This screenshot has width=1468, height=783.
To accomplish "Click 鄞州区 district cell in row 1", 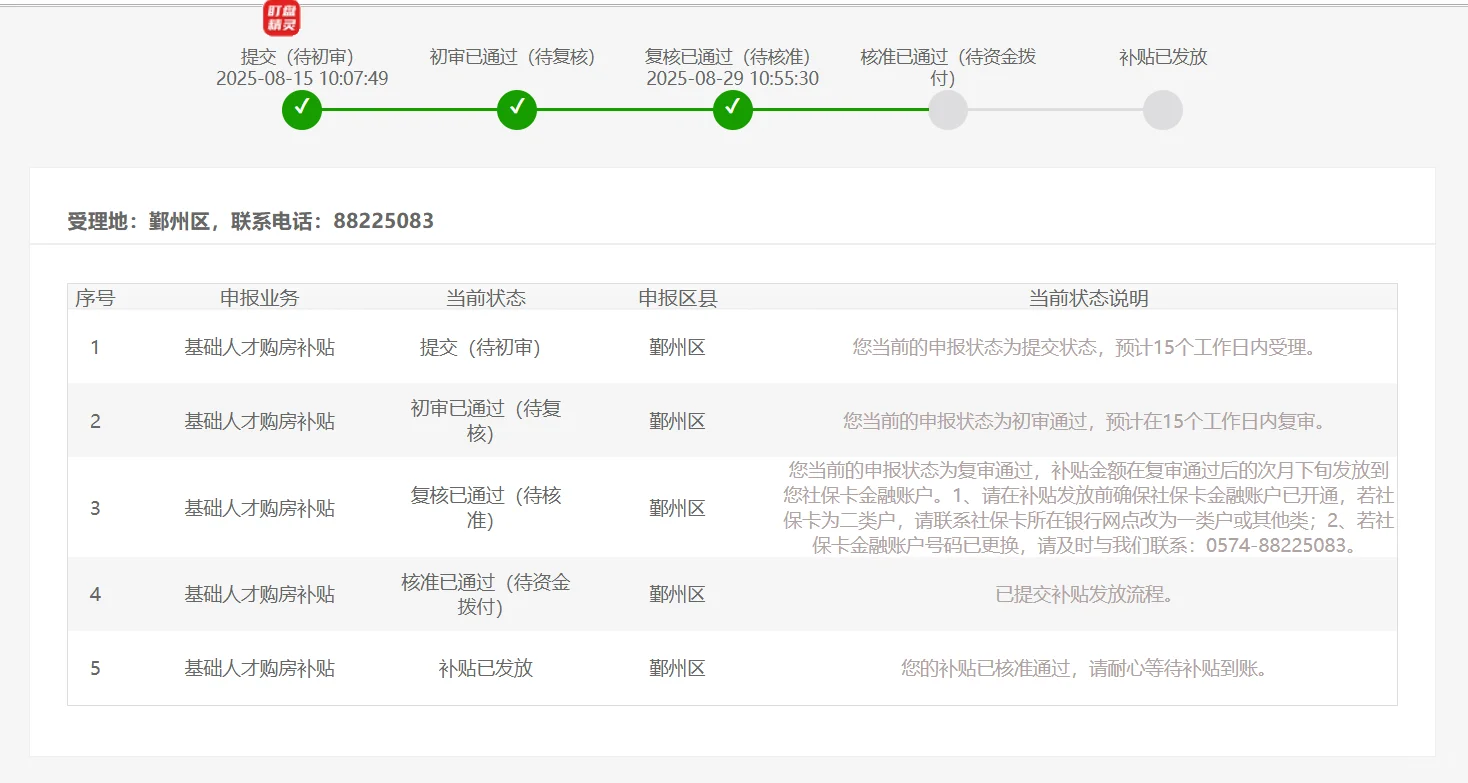I will (x=678, y=347).
